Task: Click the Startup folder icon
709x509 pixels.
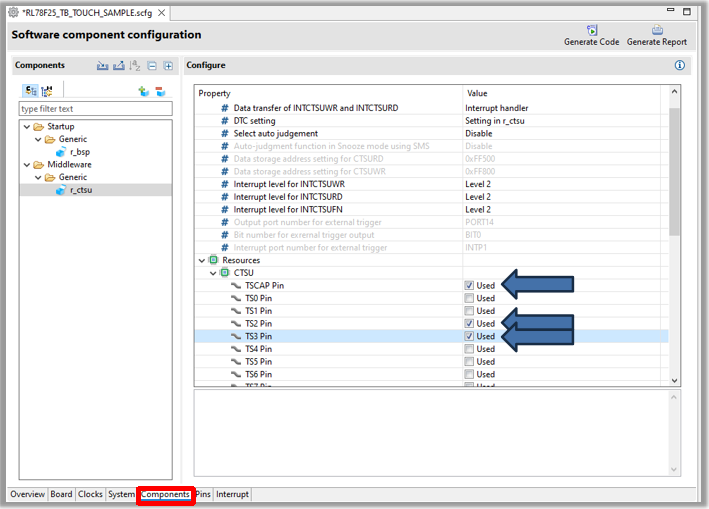Action: pos(38,127)
